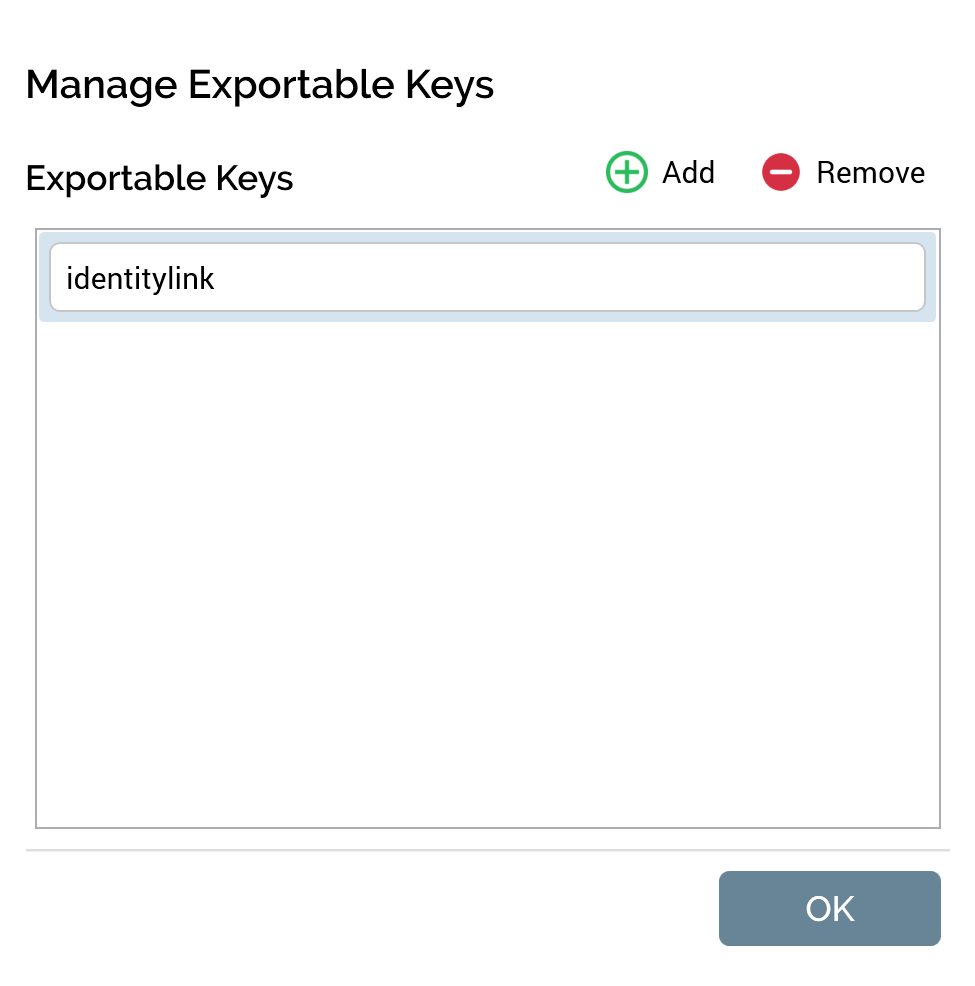Select the highlighted identitylink row border
The height and width of the screenshot is (986, 975).
[487, 316]
